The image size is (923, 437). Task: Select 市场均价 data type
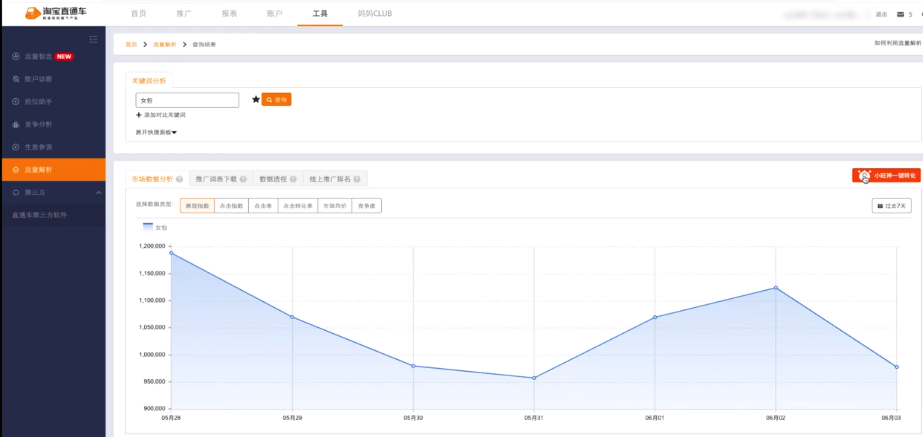334,206
